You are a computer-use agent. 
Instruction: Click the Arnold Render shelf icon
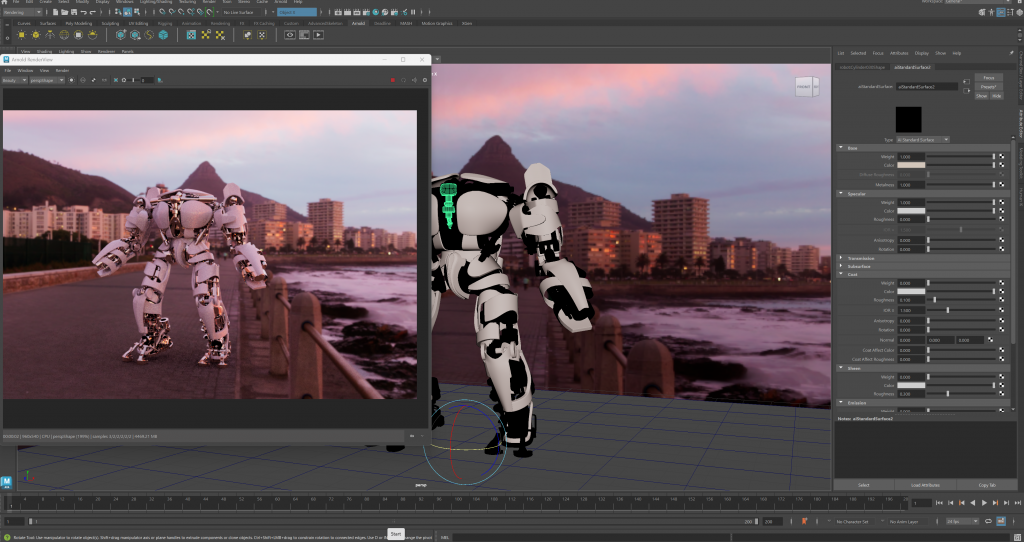pyautogui.click(x=319, y=35)
